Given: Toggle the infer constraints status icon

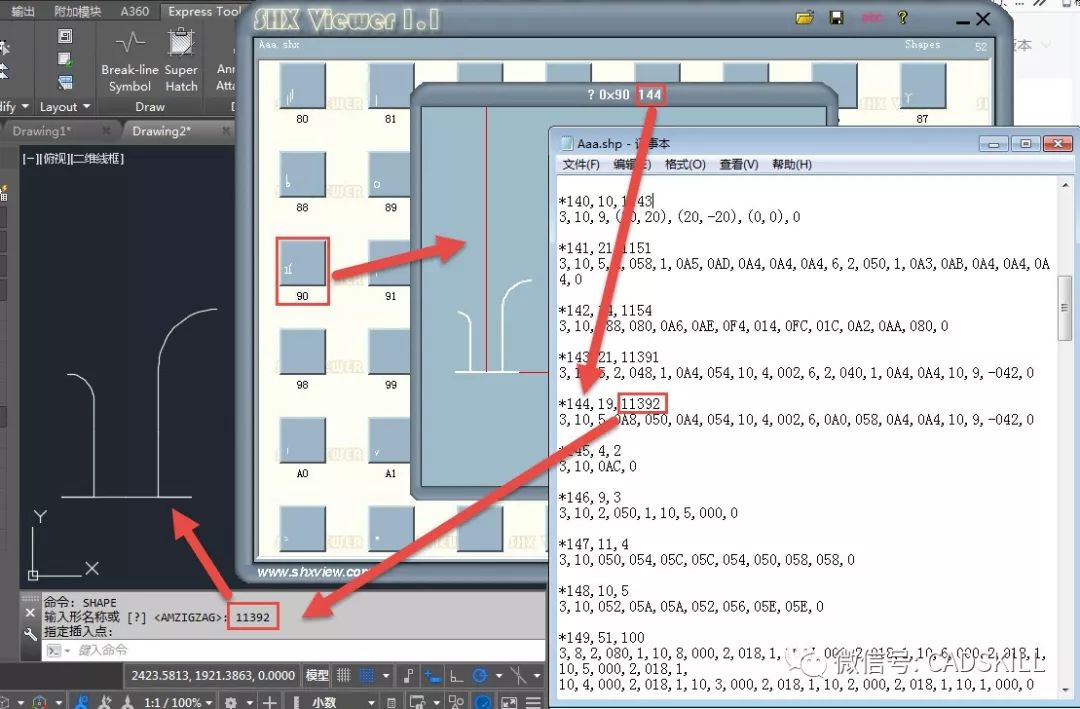Looking at the screenshot, I should tap(408, 676).
